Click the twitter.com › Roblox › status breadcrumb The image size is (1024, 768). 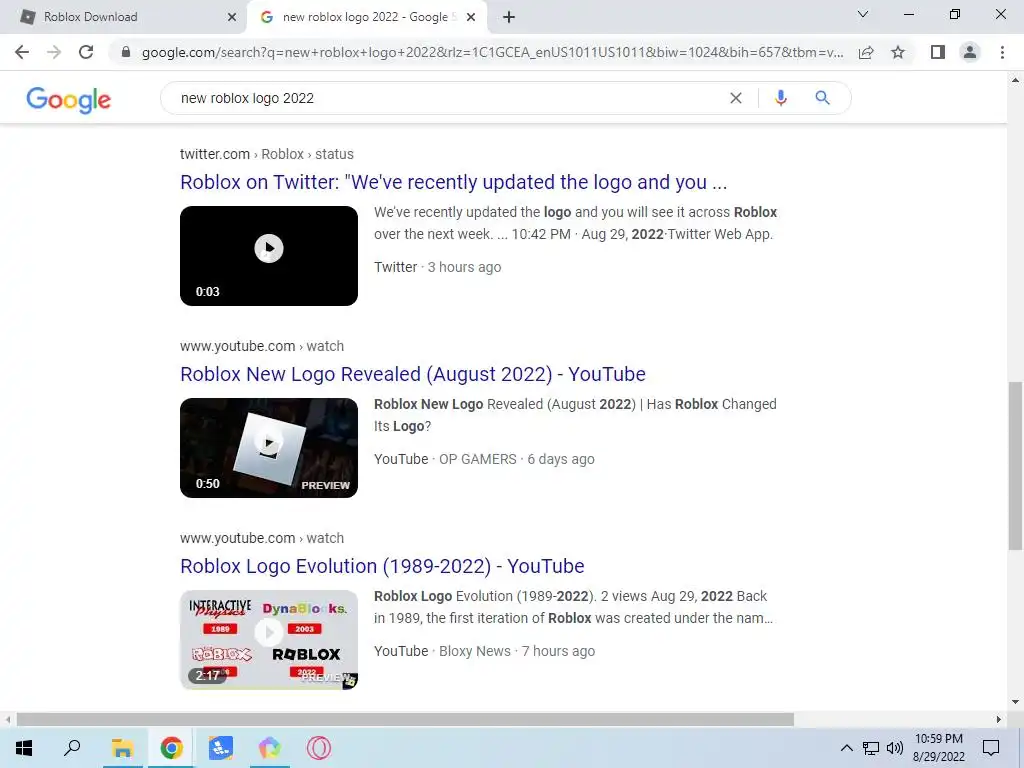(x=266, y=154)
